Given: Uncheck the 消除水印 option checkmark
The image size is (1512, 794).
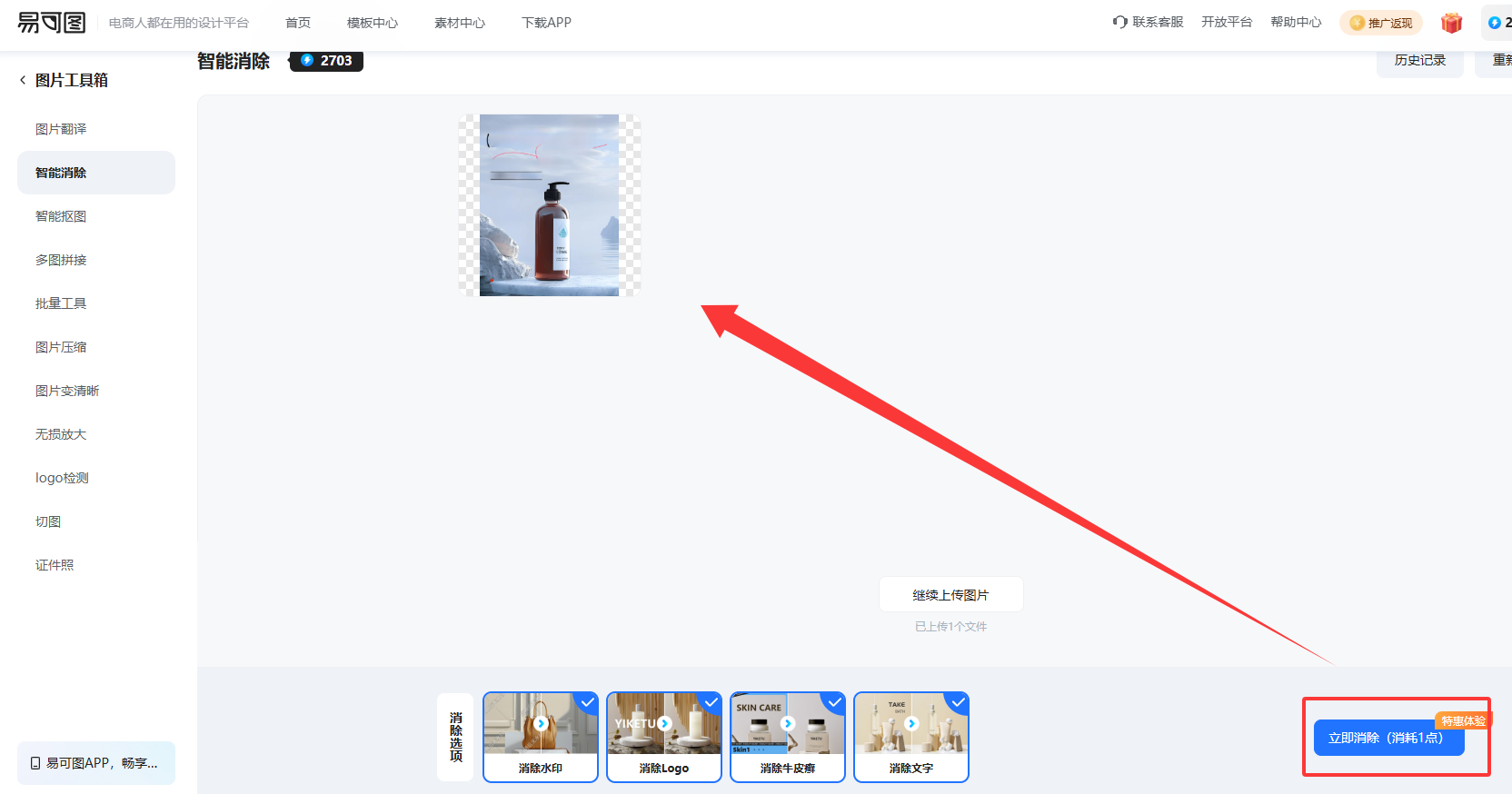Looking at the screenshot, I should click(x=588, y=702).
